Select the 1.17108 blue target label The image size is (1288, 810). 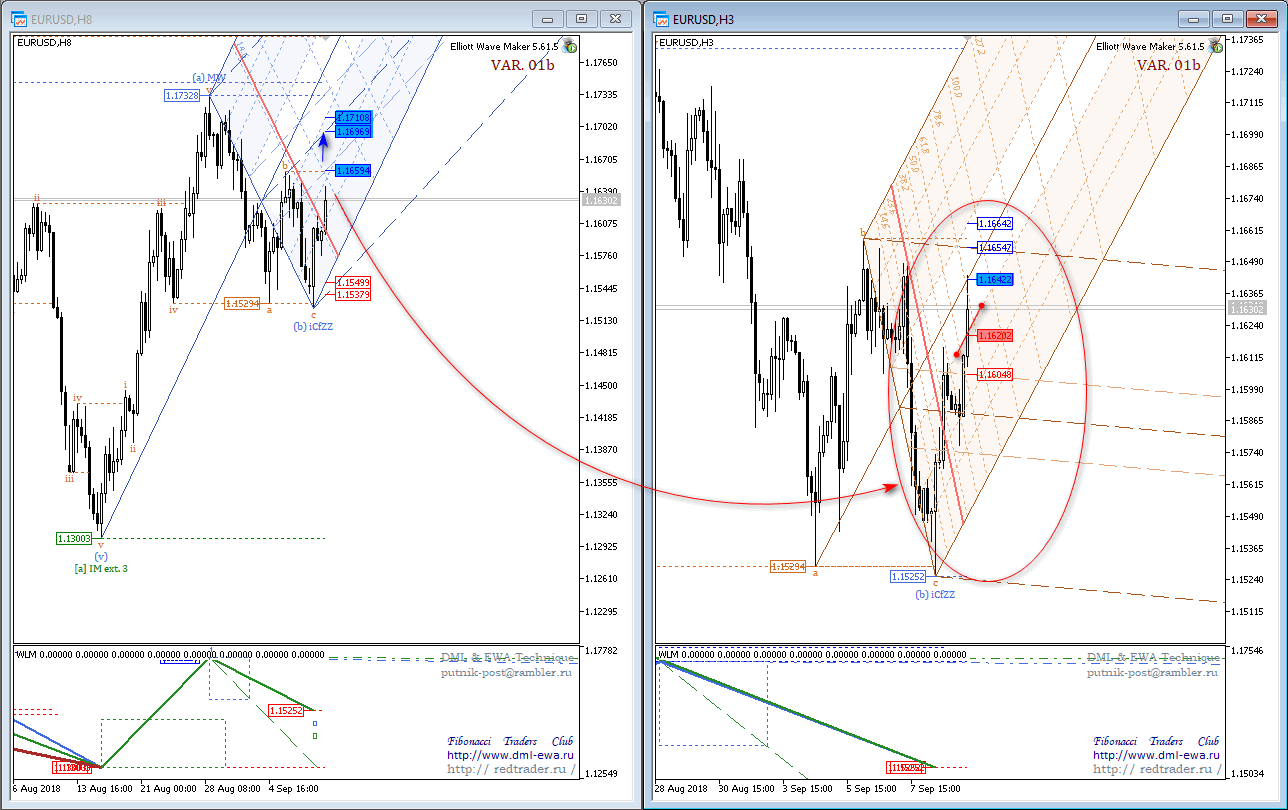click(x=354, y=117)
